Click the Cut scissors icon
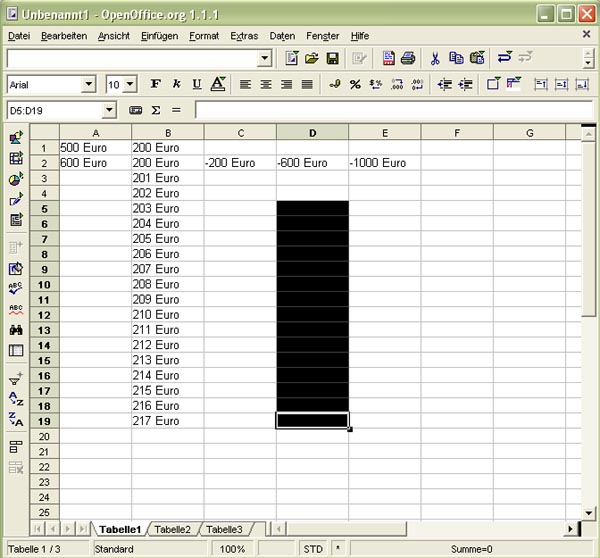Viewport: 600px width, 558px height. pyautogui.click(x=434, y=59)
